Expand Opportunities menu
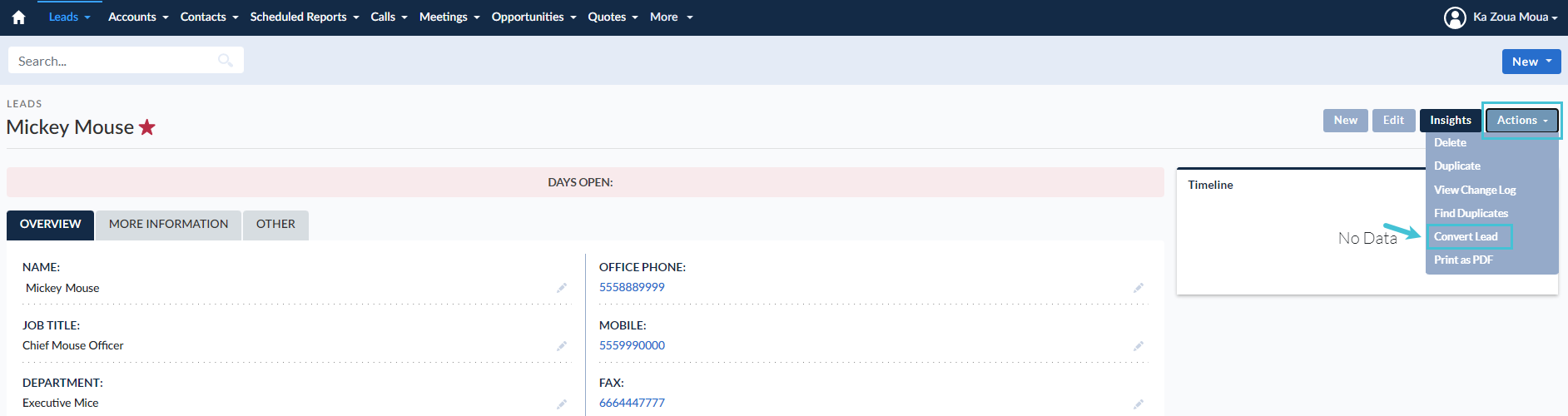Image resolution: width=1568 pixels, height=416 pixels. point(533,17)
